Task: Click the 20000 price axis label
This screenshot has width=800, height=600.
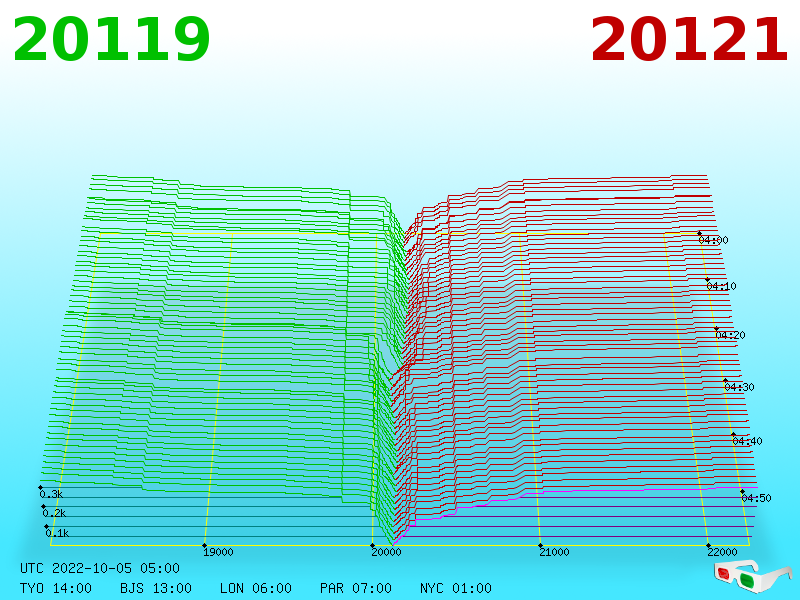Action: [386, 552]
